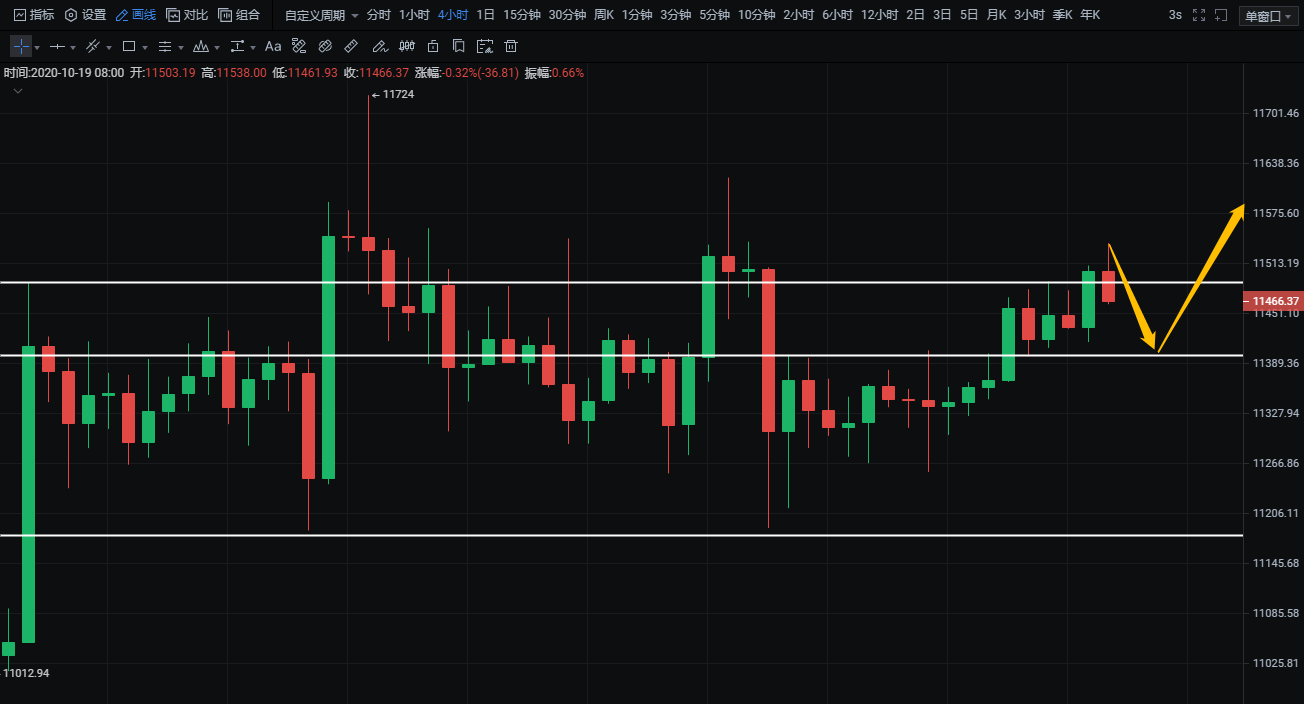Click the Aa text annotation tool
The height and width of the screenshot is (704, 1304).
point(273,46)
